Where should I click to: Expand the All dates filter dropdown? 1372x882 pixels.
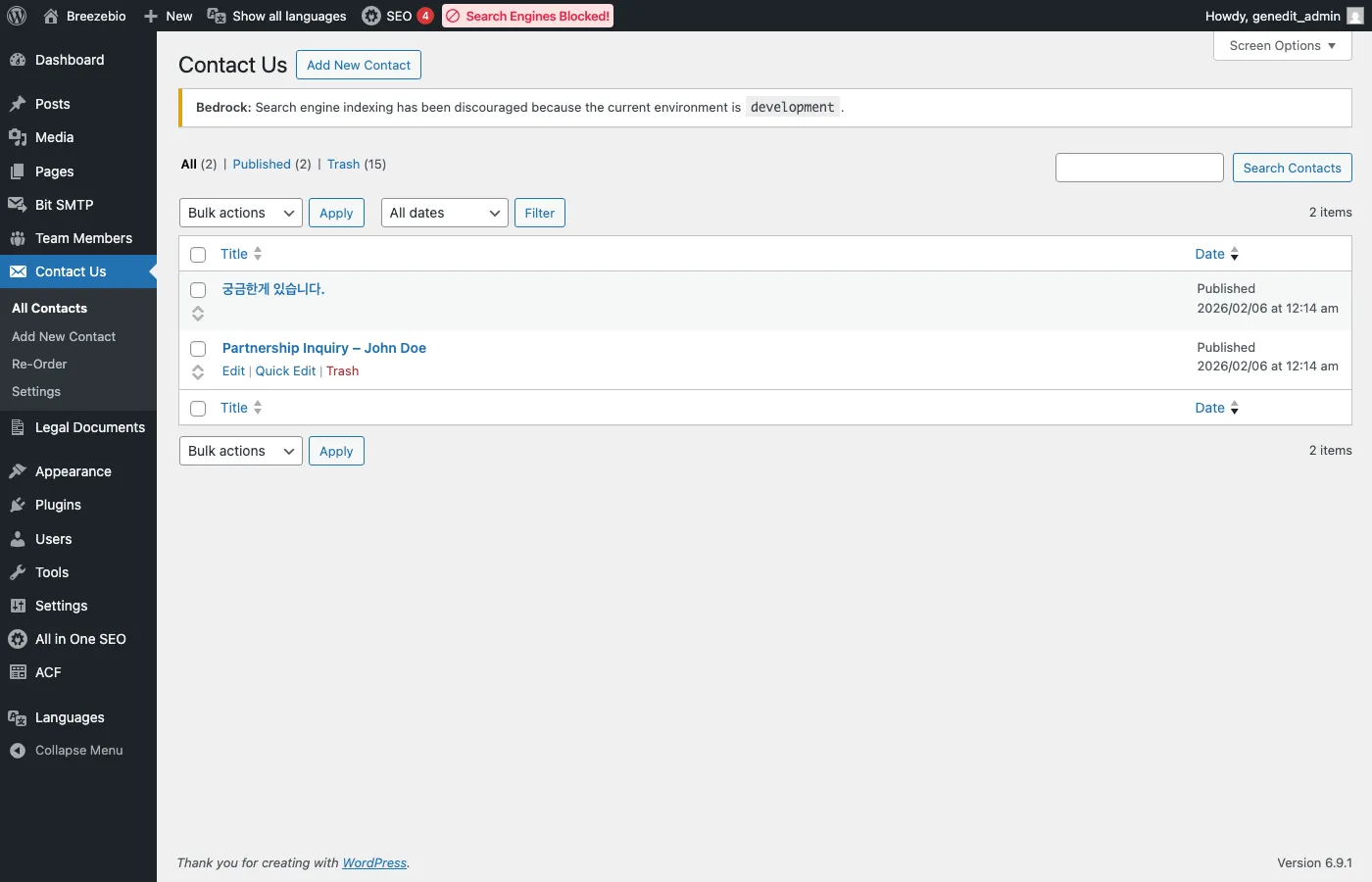(x=444, y=213)
